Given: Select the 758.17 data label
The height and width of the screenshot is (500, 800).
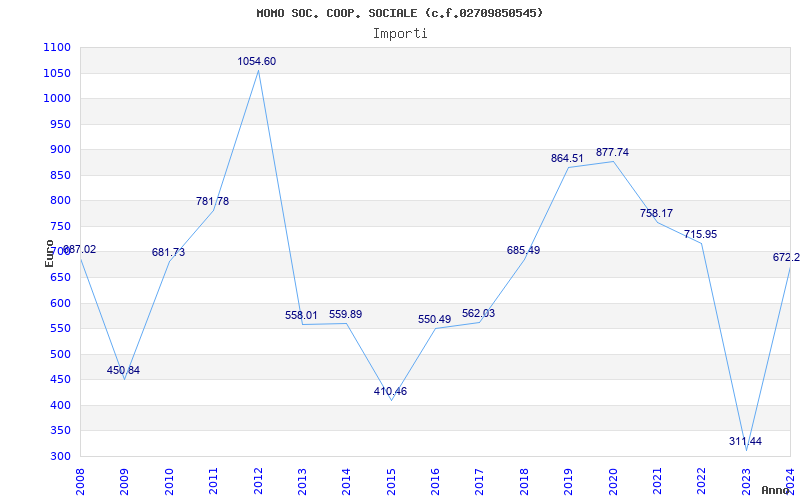Looking at the screenshot, I should [656, 213].
